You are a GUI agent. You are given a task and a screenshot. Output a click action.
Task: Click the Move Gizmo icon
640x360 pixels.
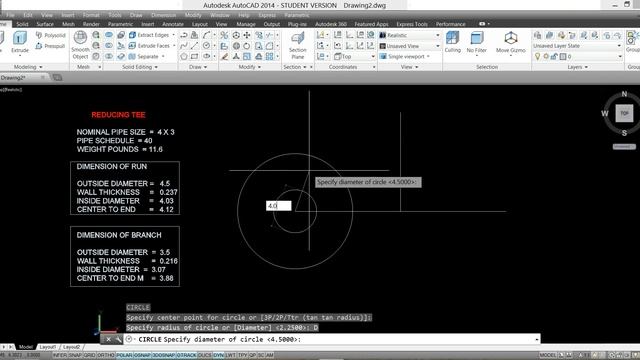click(x=510, y=42)
